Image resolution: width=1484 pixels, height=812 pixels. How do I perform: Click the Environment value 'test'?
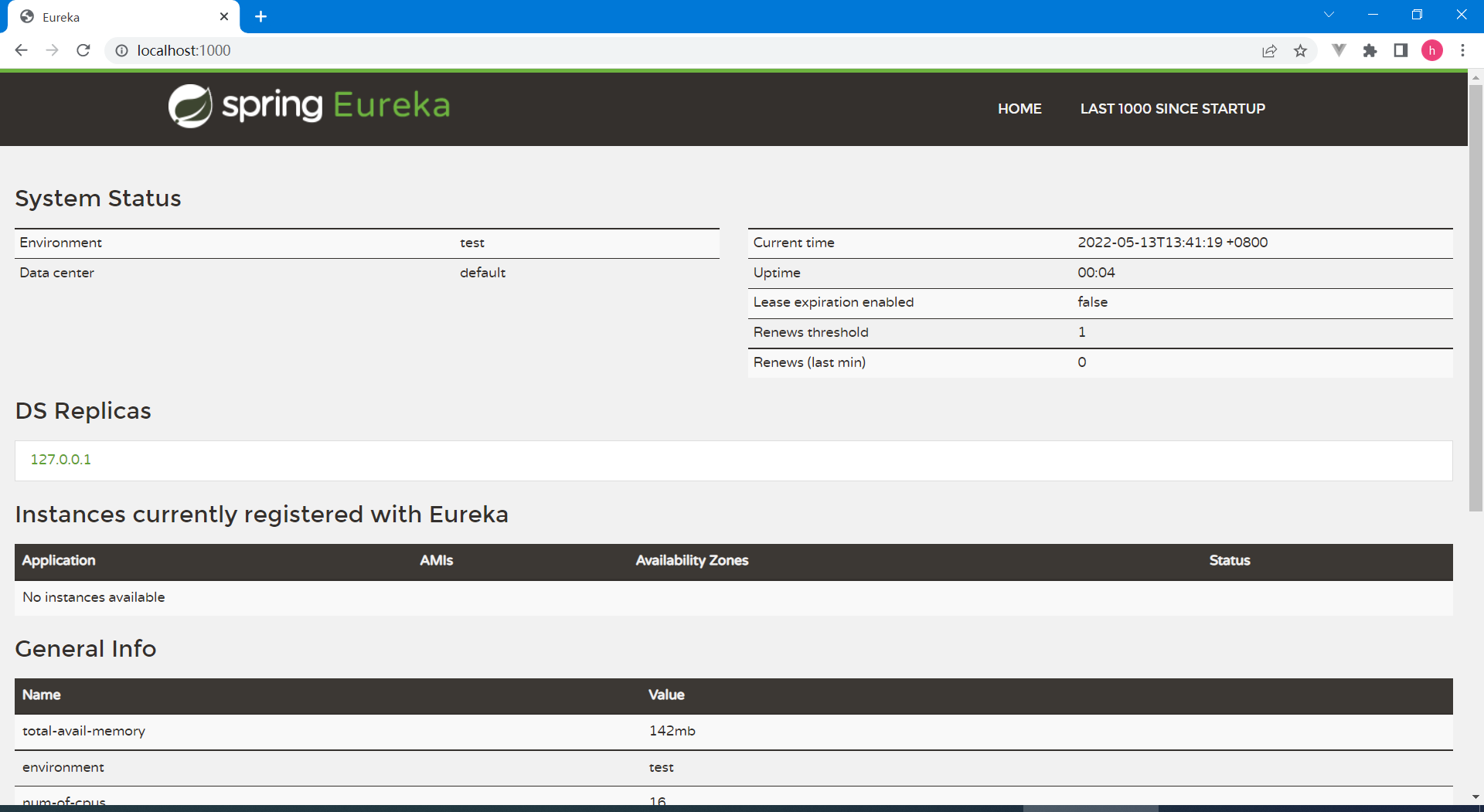(471, 243)
